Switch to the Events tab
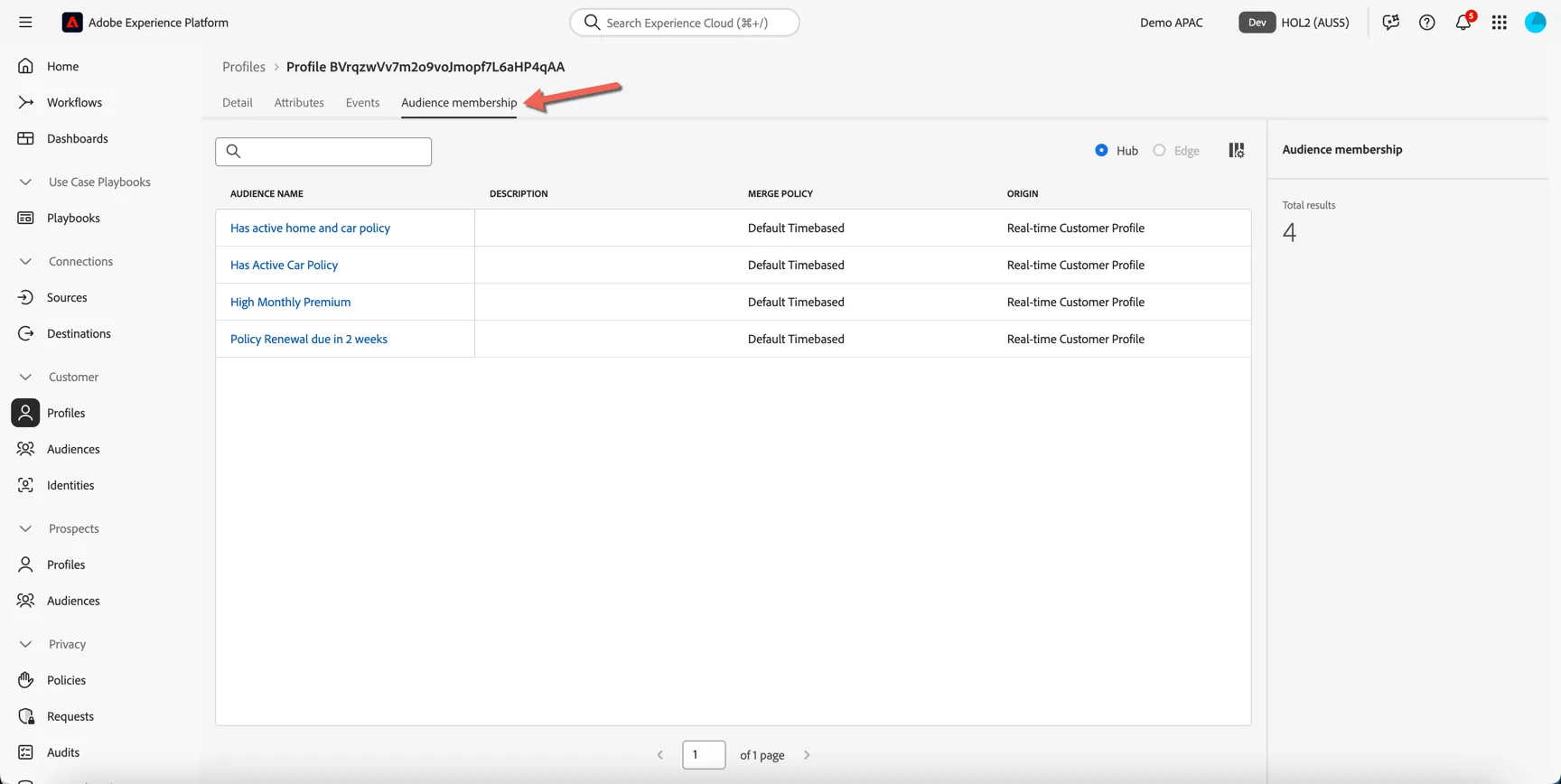The image size is (1561, 784). (362, 102)
